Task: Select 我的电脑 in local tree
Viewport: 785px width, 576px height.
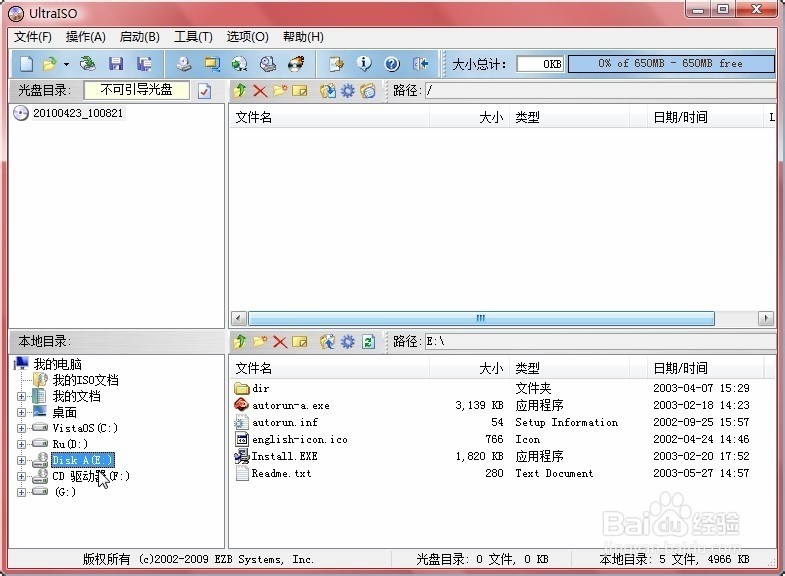Action: (x=57, y=364)
